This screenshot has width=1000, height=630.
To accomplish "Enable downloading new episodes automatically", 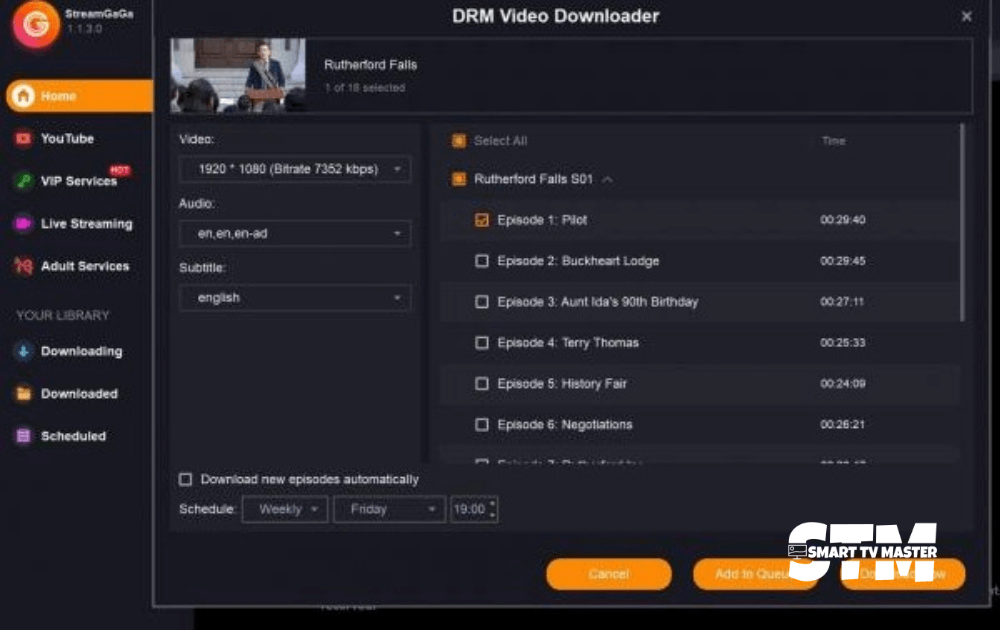I will (x=185, y=479).
